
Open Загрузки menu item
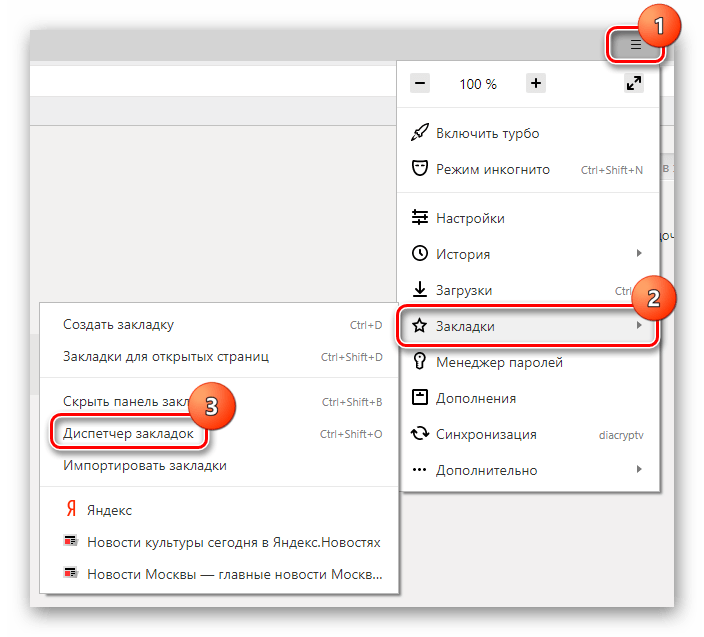click(x=528, y=290)
